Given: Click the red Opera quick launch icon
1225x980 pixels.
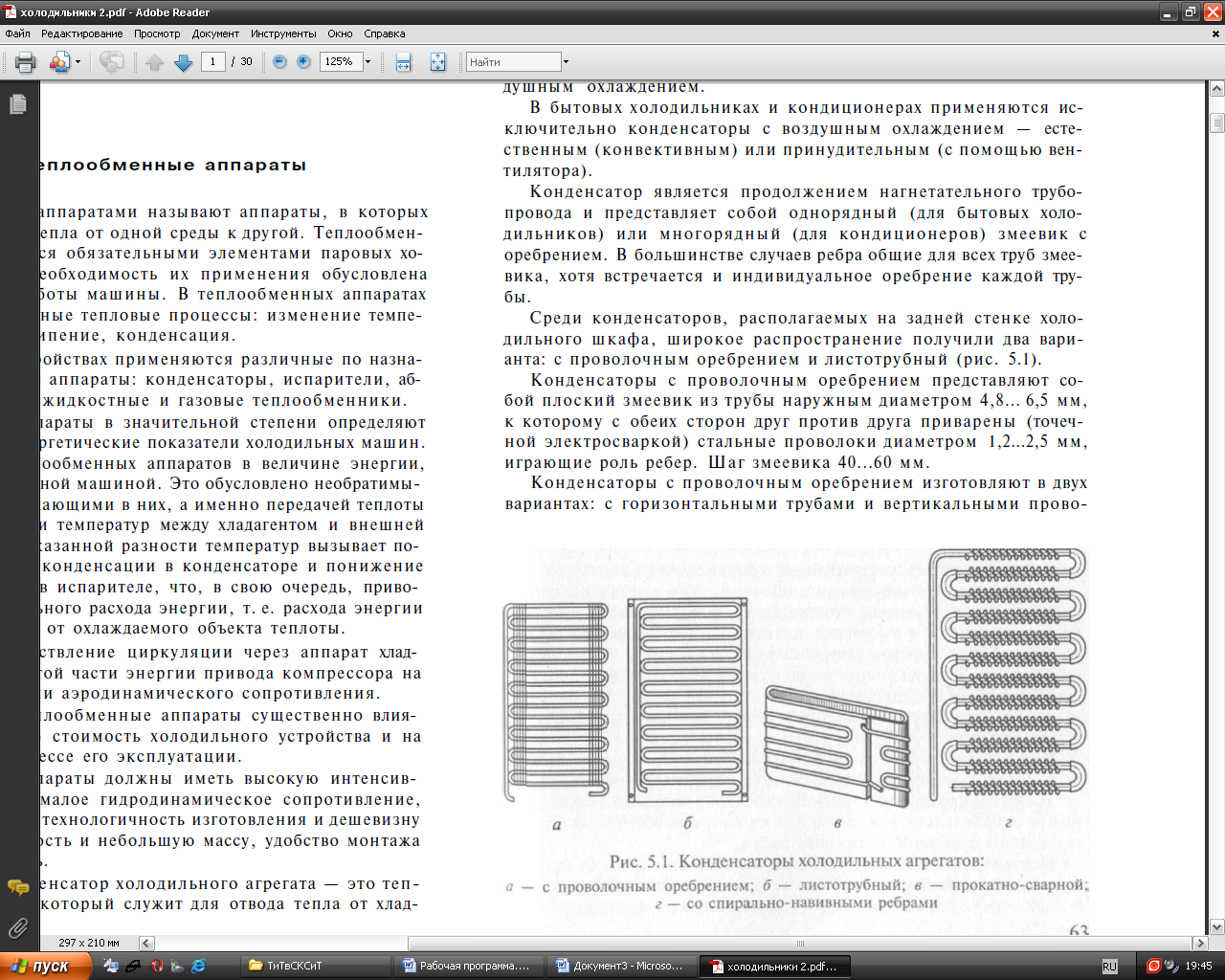Looking at the screenshot, I should 158,966.
